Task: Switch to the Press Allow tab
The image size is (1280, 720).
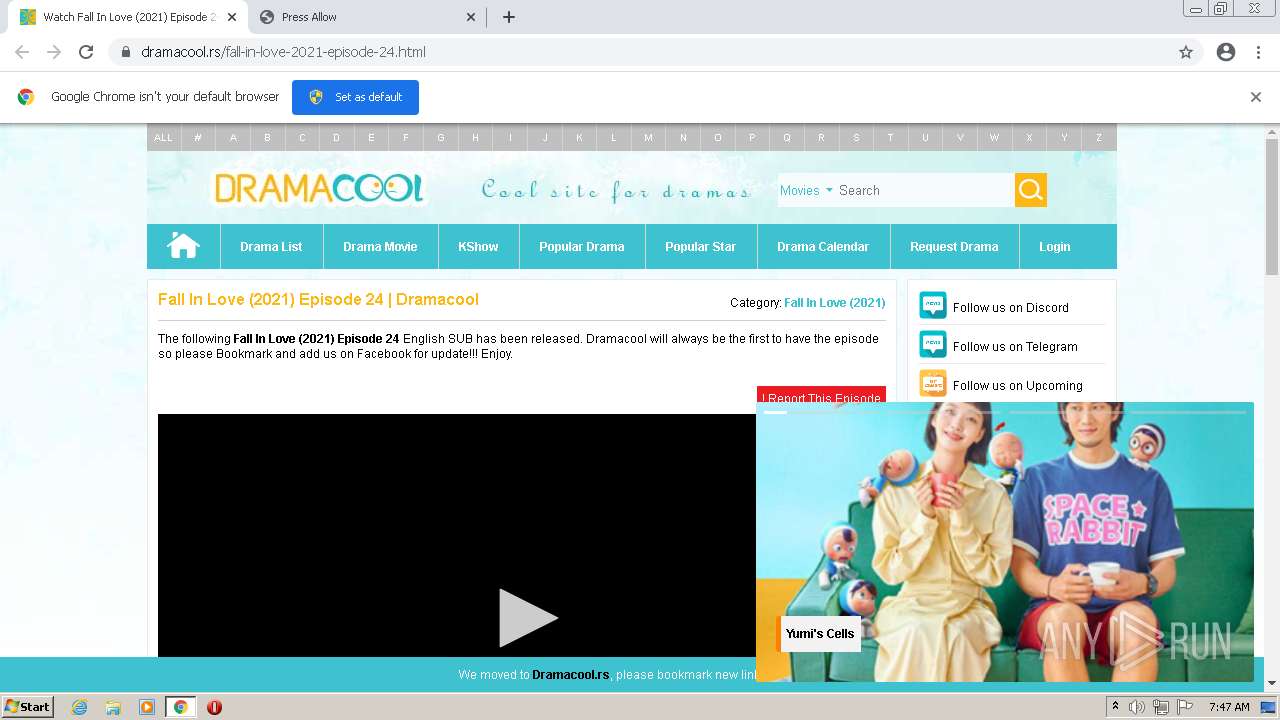Action: pyautogui.click(x=367, y=17)
